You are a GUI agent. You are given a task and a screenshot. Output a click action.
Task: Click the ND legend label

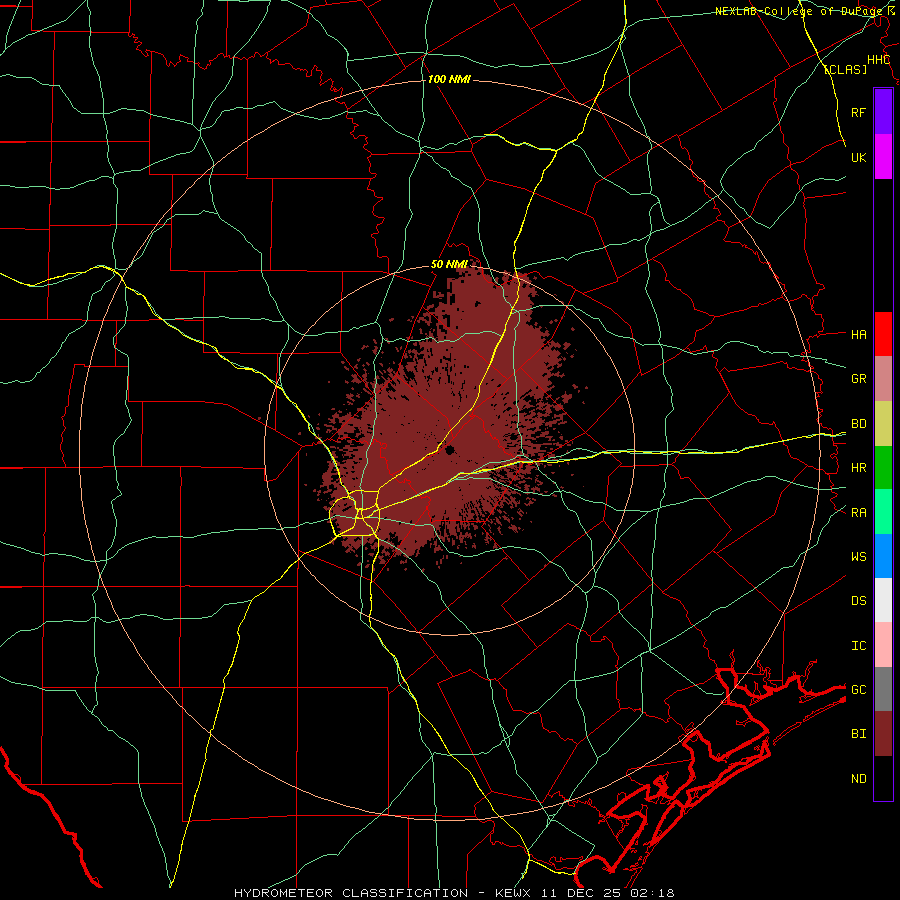tap(858, 779)
